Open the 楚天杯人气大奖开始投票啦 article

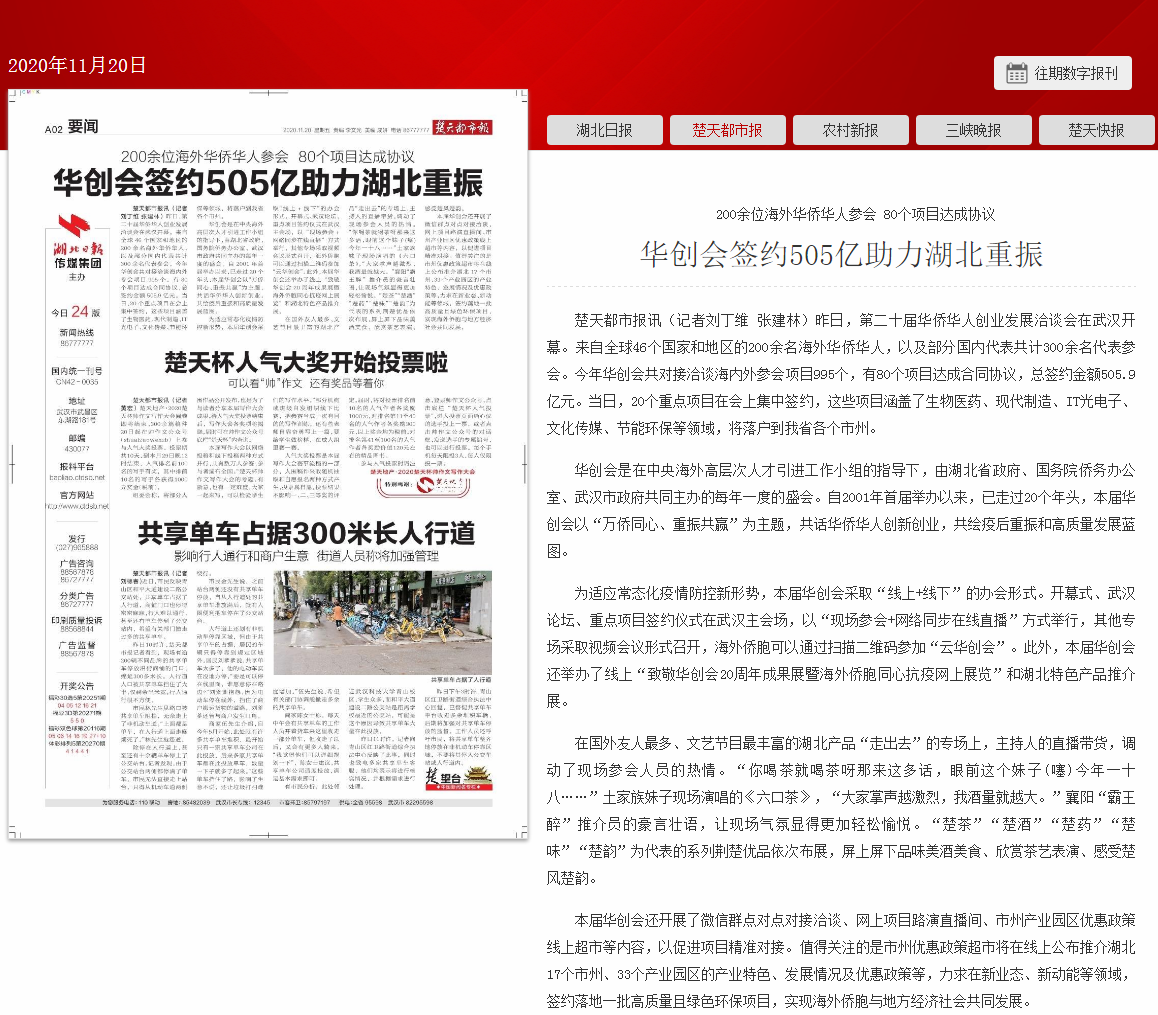(x=305, y=363)
